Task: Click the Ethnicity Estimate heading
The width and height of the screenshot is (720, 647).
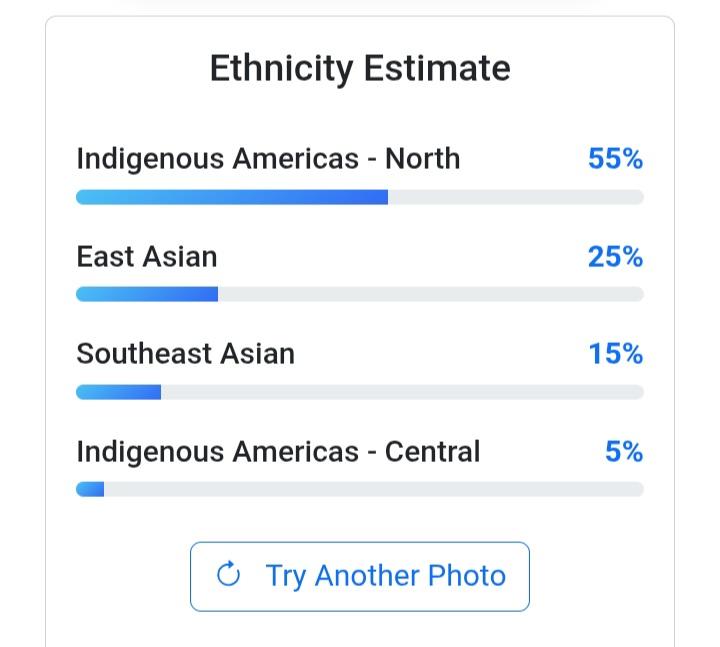Action: tap(360, 68)
